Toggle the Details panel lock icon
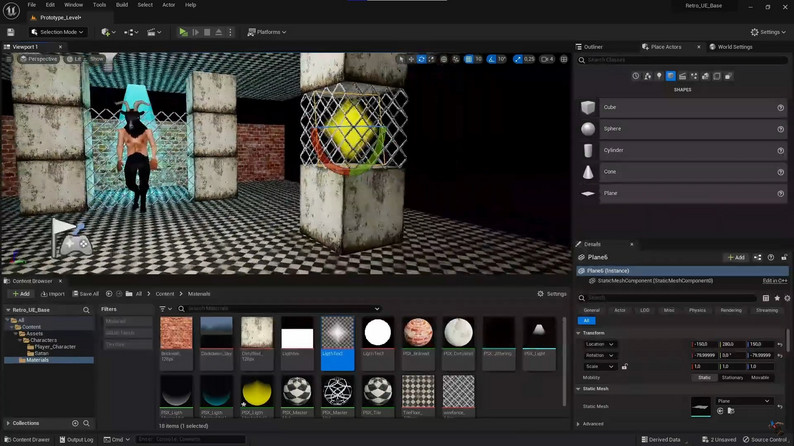The height and width of the screenshot is (446, 794). pos(784,257)
